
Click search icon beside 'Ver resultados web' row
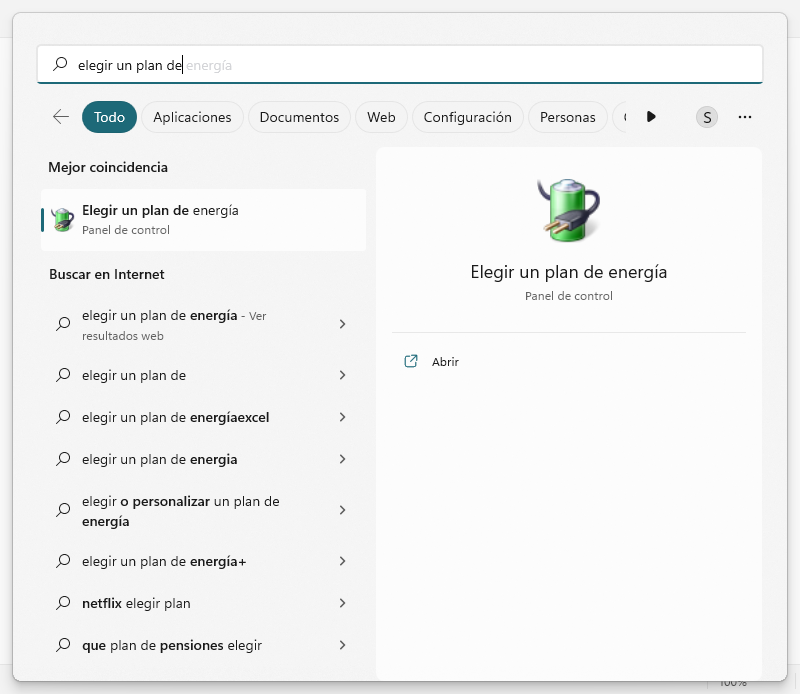tap(63, 325)
